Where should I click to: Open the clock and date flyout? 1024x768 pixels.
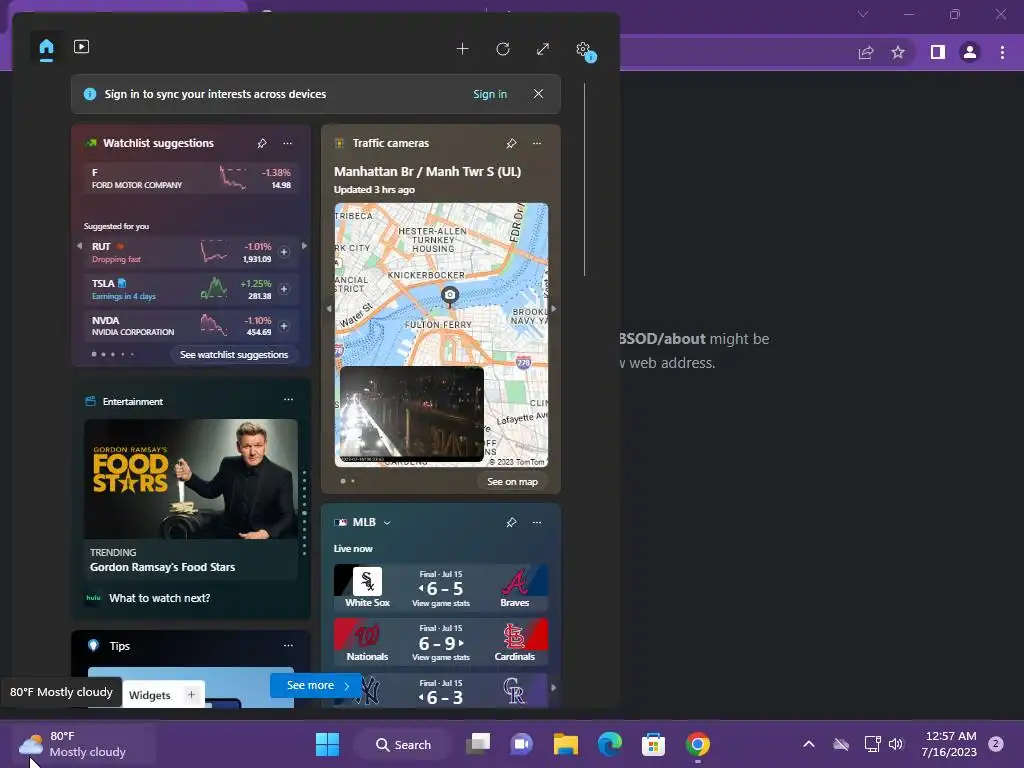pos(950,744)
